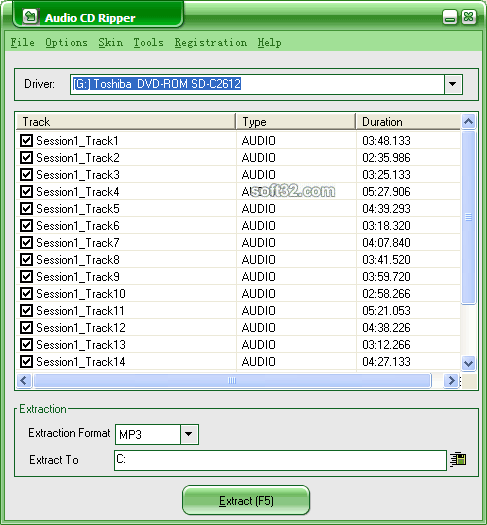Open the Help menu
Viewport: 487px width, 525px height.
[269, 43]
